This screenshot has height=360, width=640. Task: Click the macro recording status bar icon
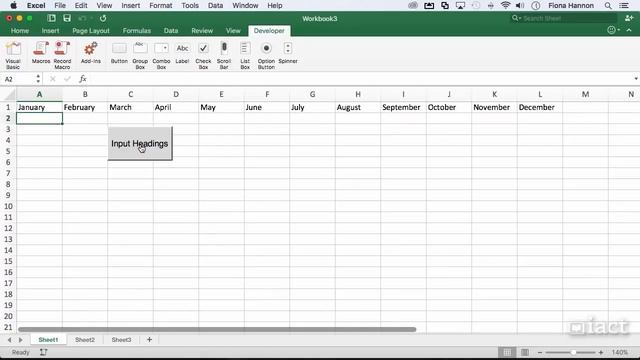(x=43, y=352)
